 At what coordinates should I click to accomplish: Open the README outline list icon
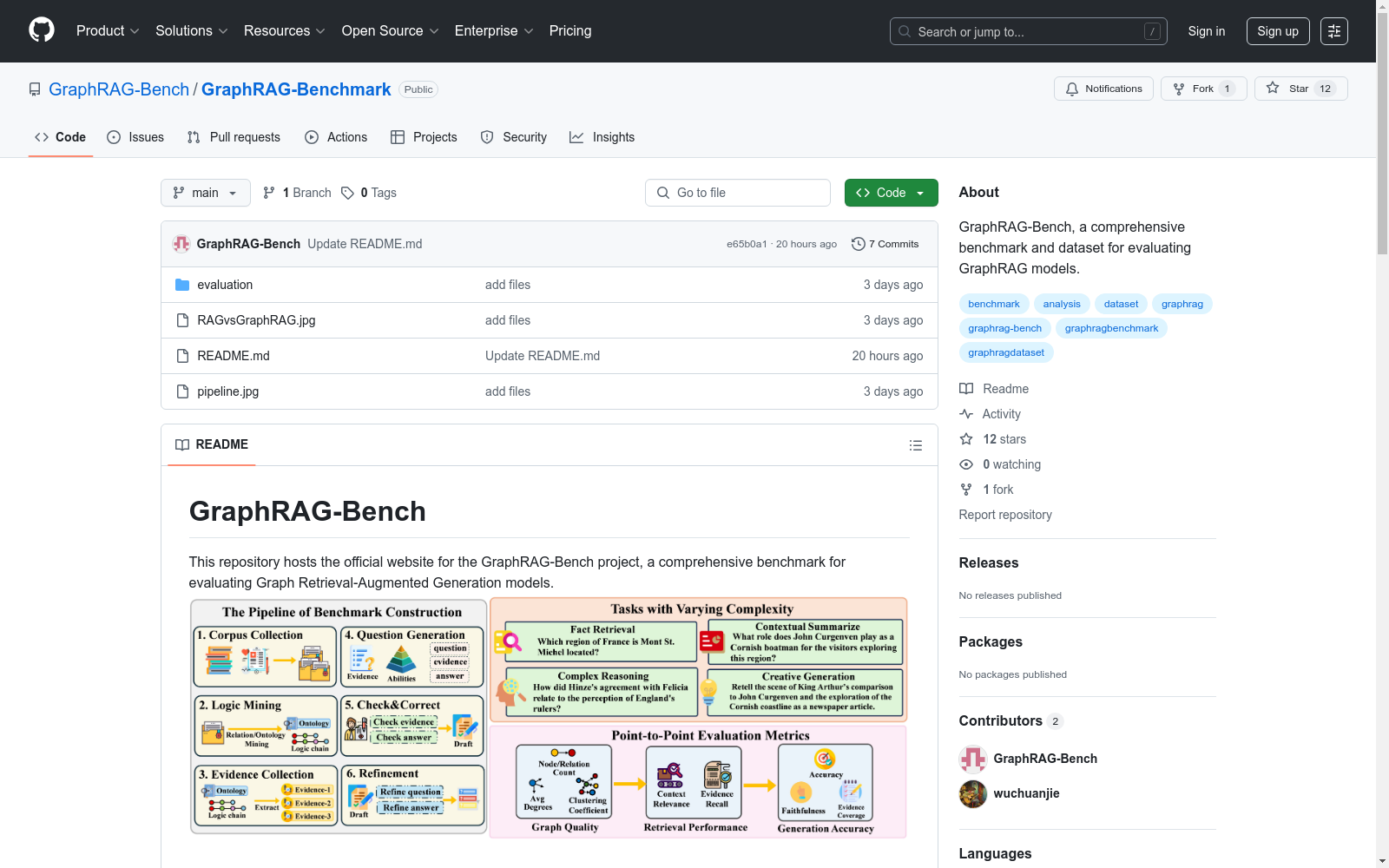pyautogui.click(x=915, y=445)
